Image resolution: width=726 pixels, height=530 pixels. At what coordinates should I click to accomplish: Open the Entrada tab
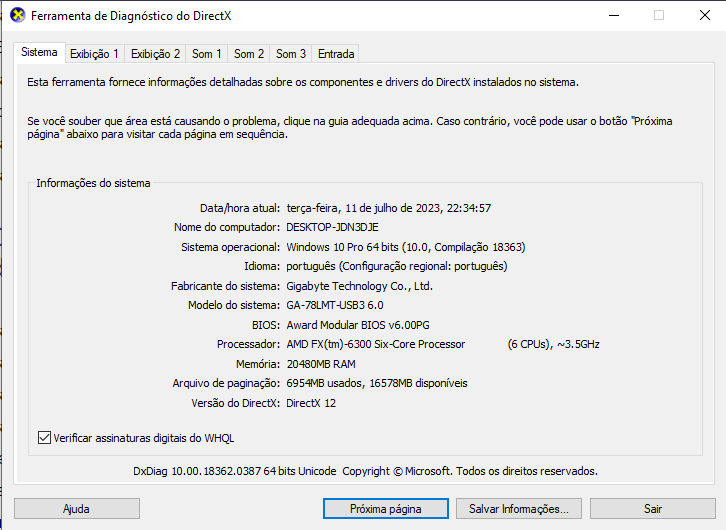click(x=336, y=54)
